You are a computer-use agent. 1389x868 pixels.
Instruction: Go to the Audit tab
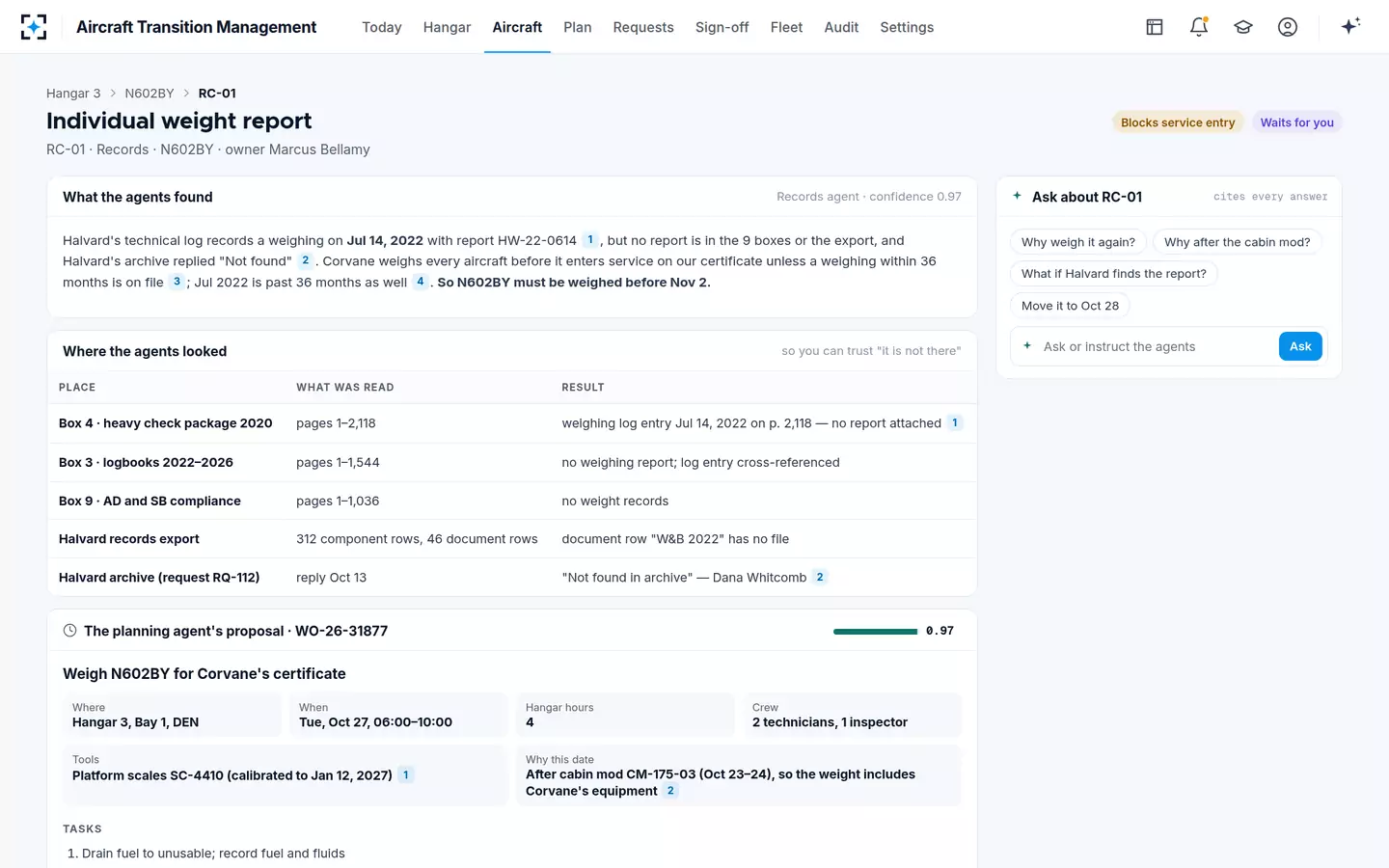point(841,27)
